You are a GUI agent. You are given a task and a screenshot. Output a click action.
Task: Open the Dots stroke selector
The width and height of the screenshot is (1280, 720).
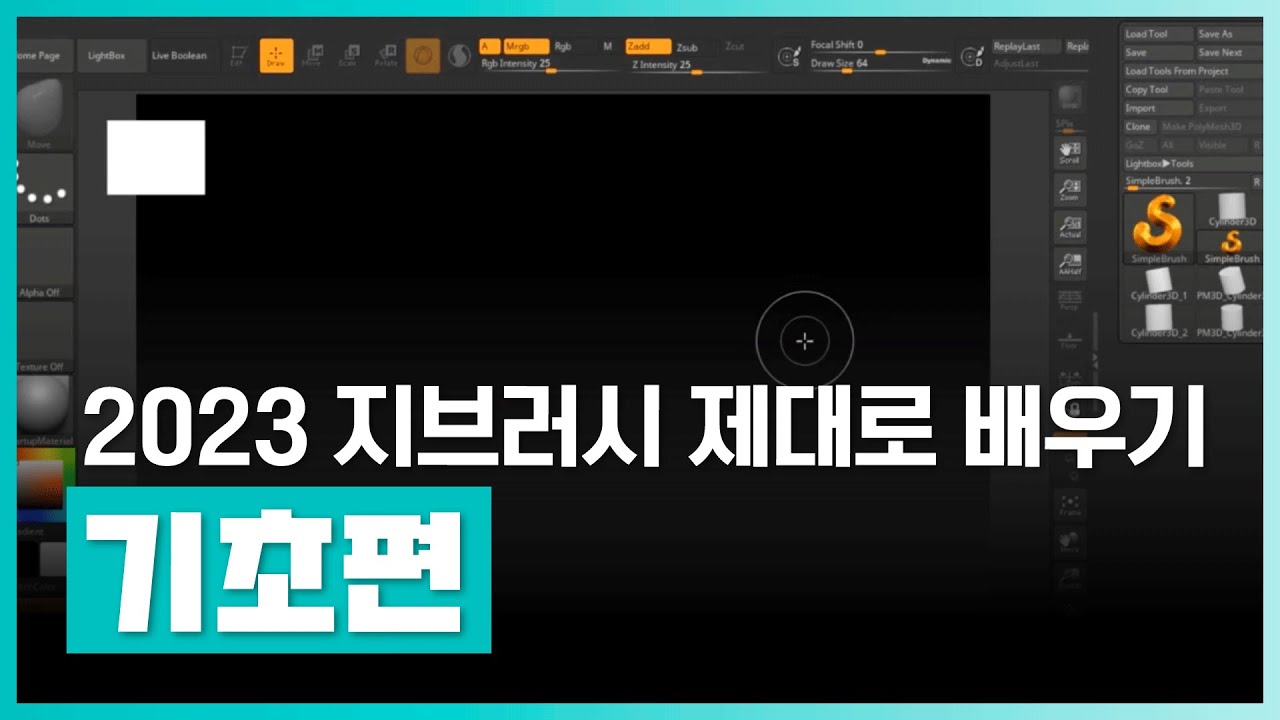[x=45, y=189]
